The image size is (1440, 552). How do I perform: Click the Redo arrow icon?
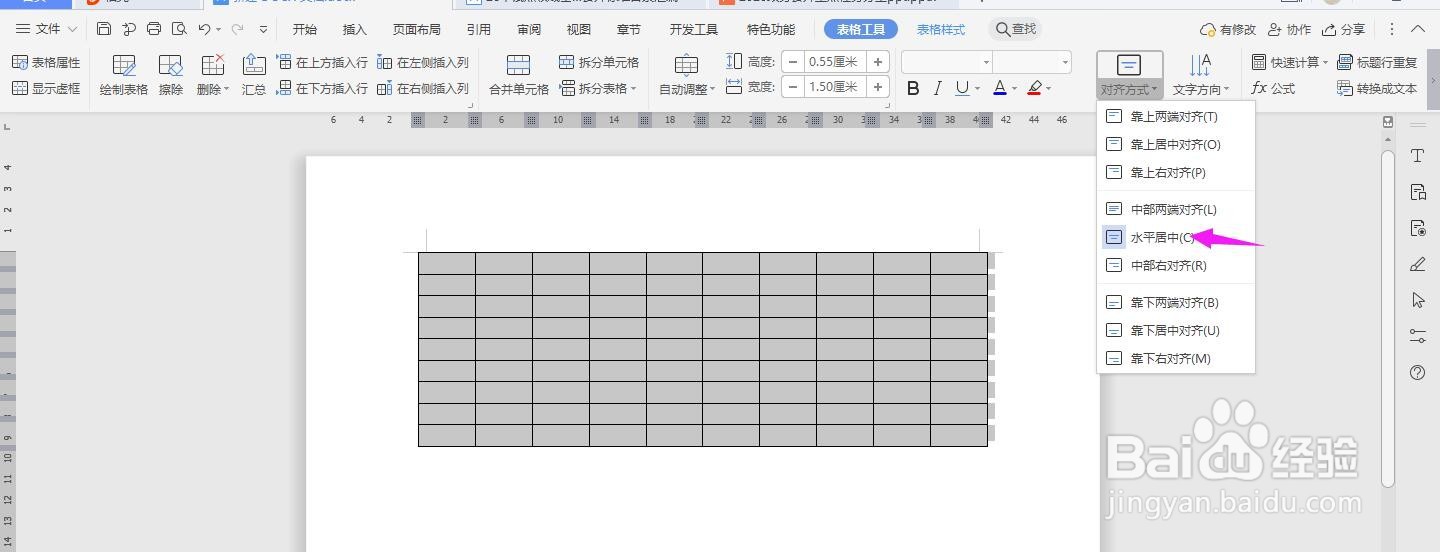238,29
